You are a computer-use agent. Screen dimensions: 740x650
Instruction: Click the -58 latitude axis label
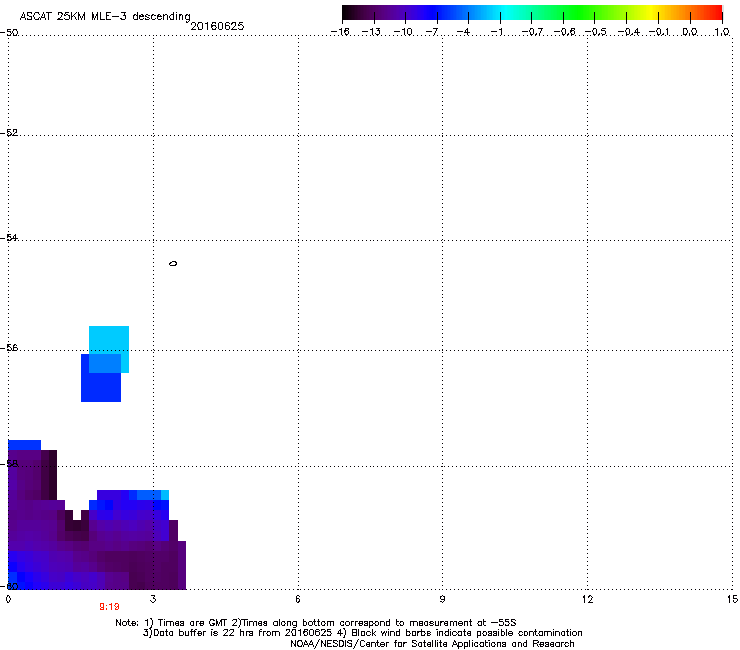click(x=9, y=464)
